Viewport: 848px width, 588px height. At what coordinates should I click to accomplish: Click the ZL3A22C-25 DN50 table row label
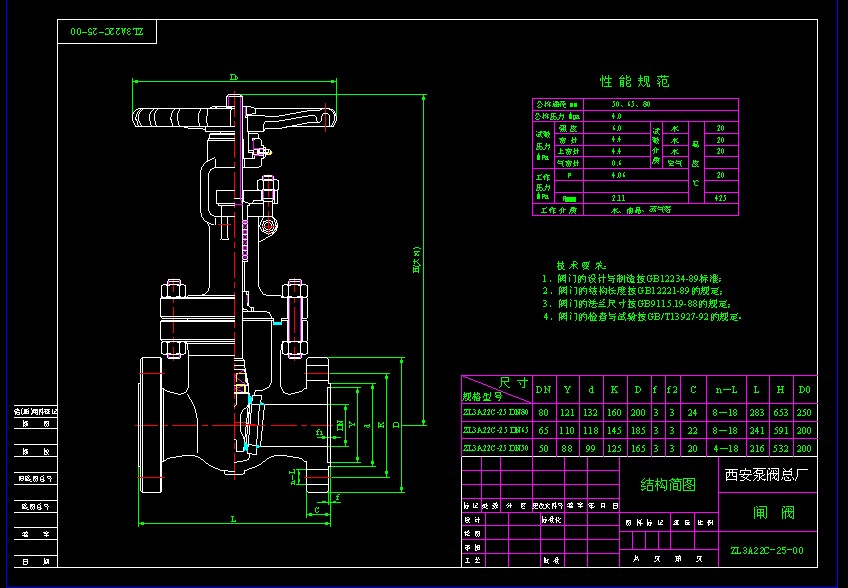tap(495, 449)
